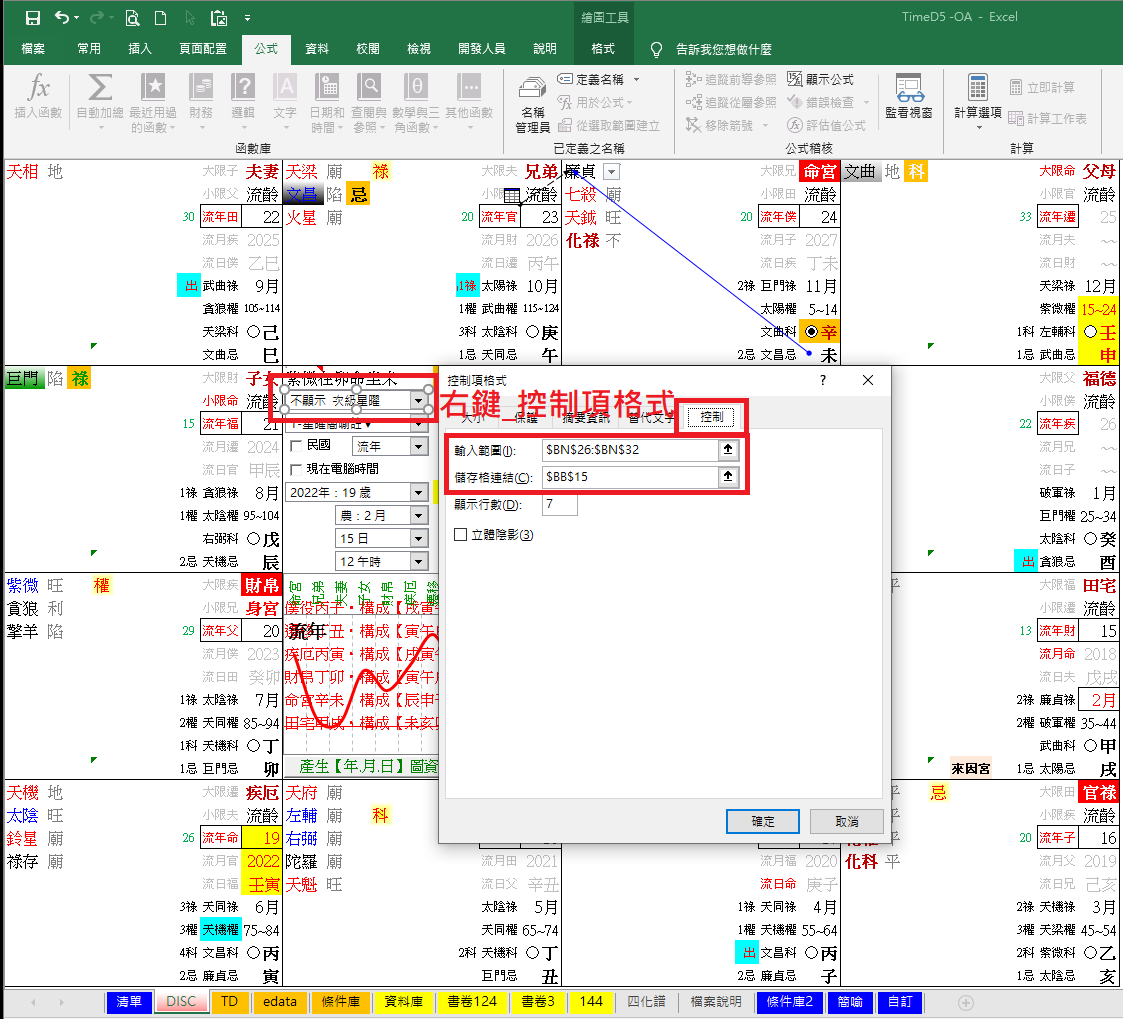Select the 甲 radio button in 戌 palace
This screenshot has width=1123, height=1019.
point(1090,745)
